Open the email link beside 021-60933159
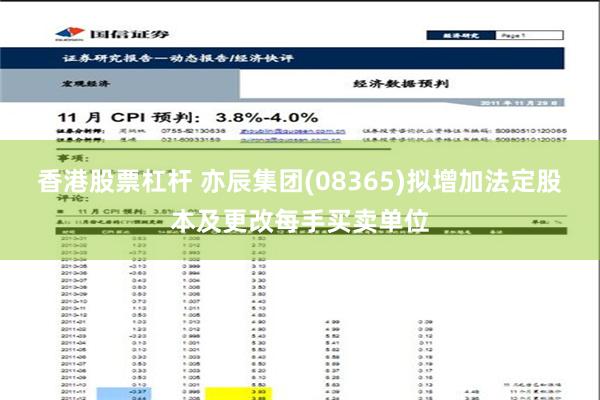Screen dimensions: 600x400 (x=291, y=140)
